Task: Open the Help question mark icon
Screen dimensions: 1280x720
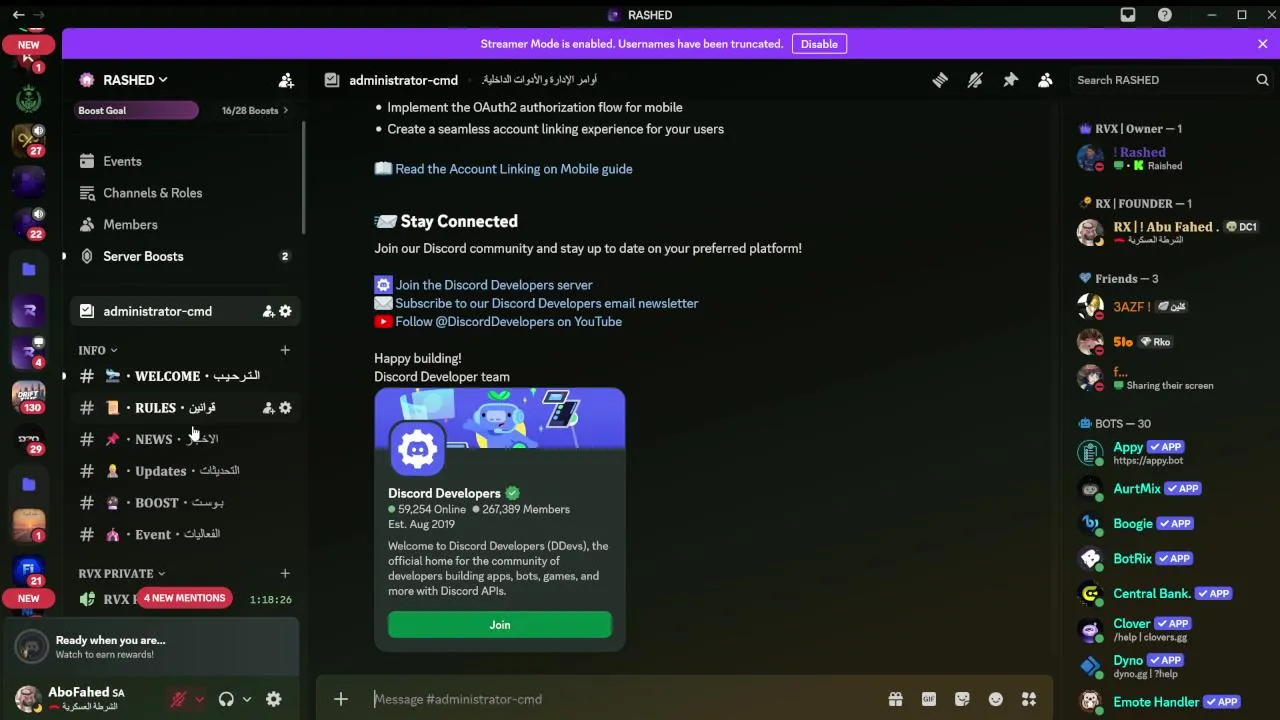Action: (1165, 15)
